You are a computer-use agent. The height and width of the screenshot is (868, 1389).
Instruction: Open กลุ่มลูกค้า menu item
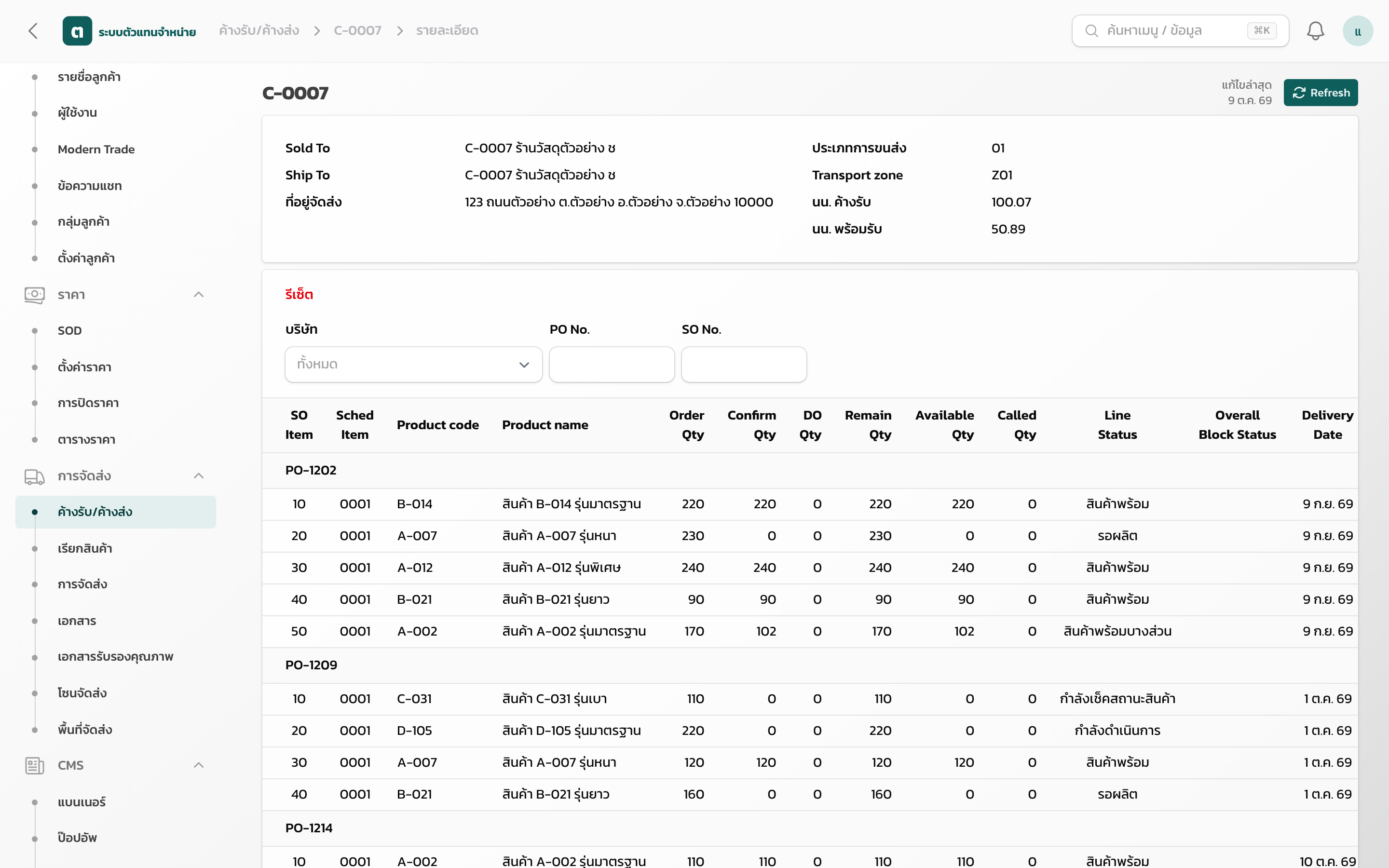[83, 222]
